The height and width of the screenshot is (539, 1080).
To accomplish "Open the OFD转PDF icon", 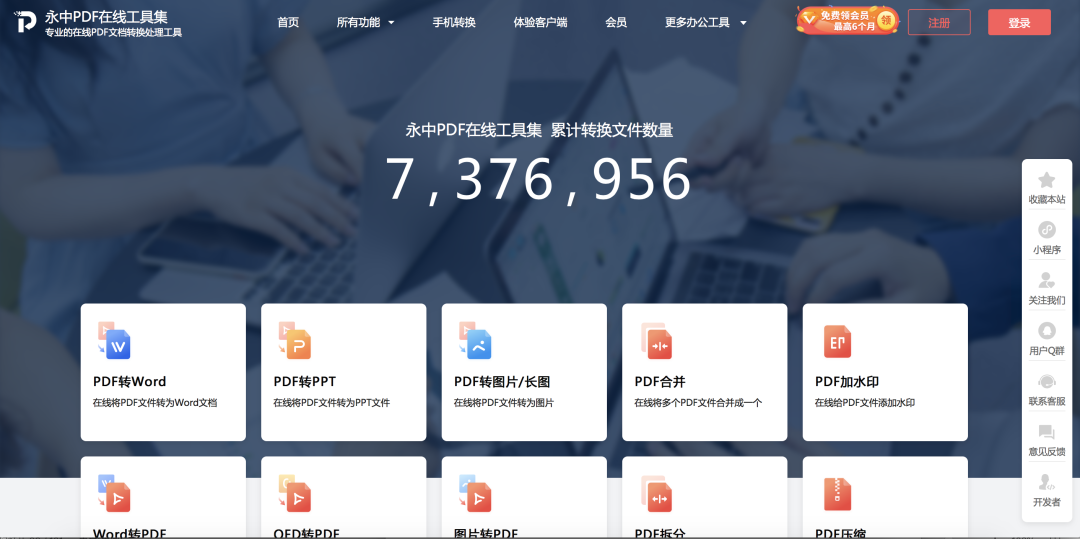I will click(294, 493).
